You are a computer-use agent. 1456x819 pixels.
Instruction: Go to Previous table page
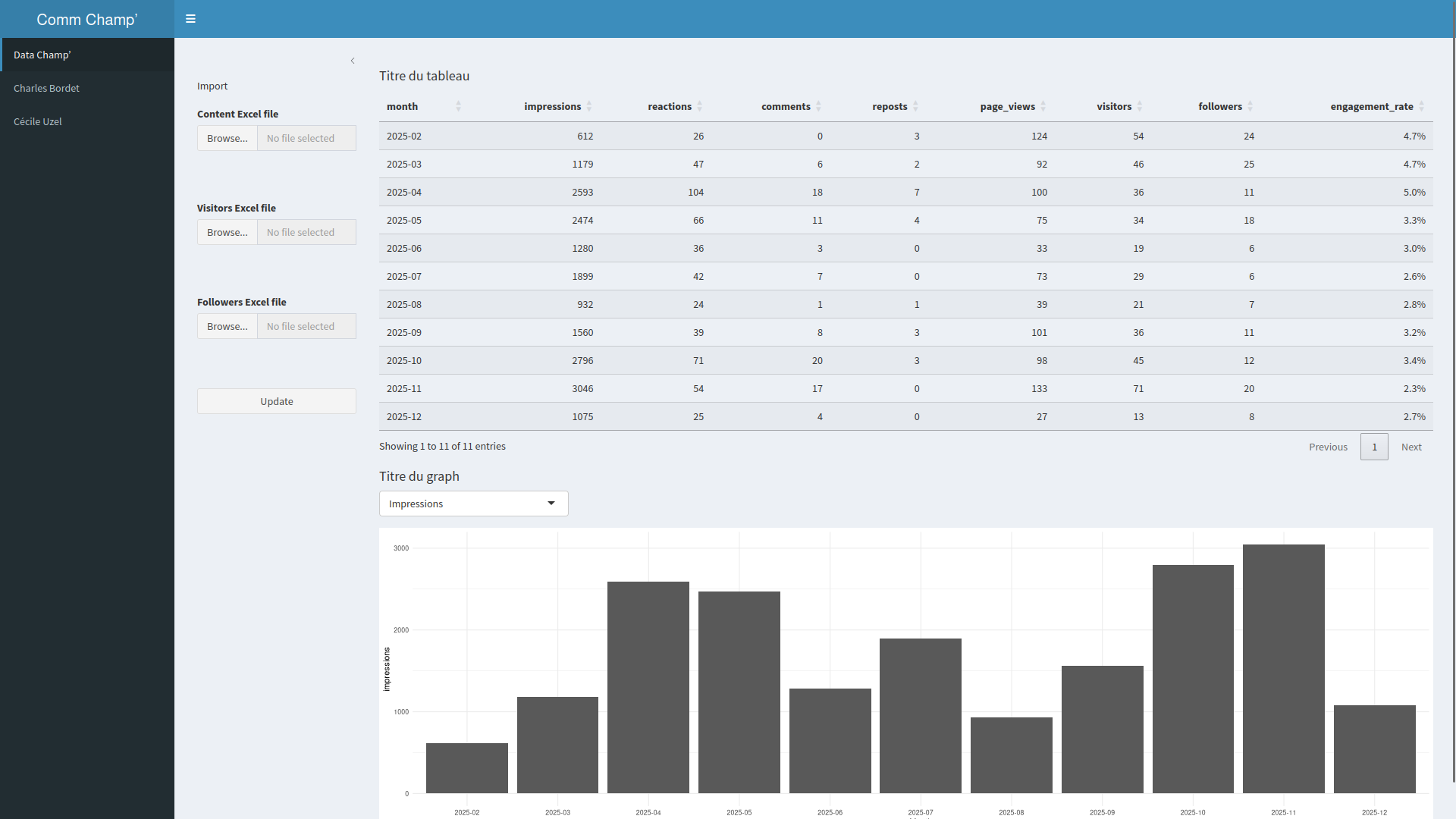click(1328, 447)
